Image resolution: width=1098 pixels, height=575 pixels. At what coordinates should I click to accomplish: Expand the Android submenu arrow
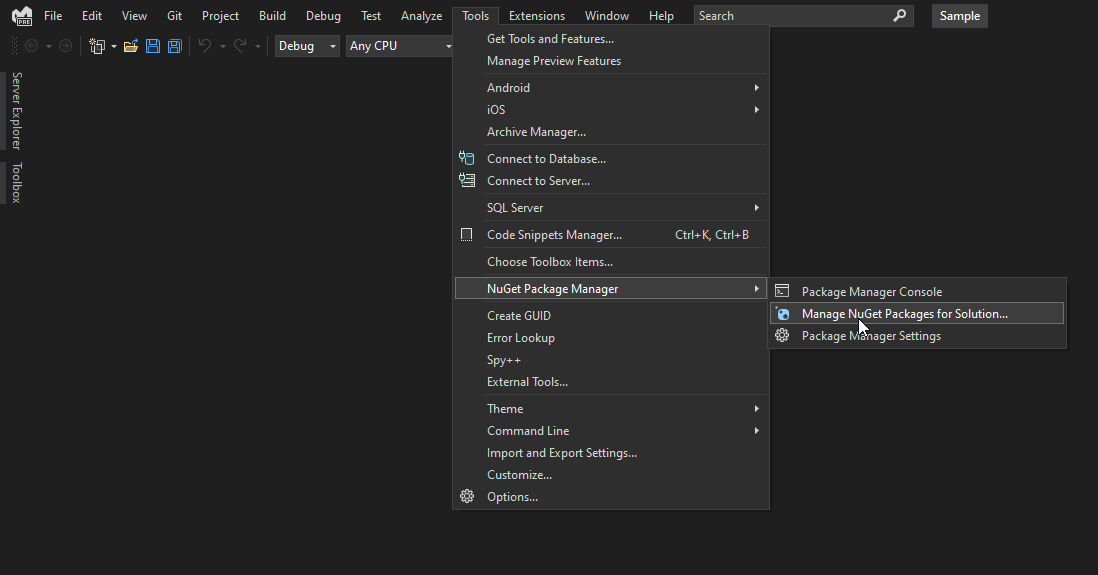pyautogui.click(x=756, y=88)
